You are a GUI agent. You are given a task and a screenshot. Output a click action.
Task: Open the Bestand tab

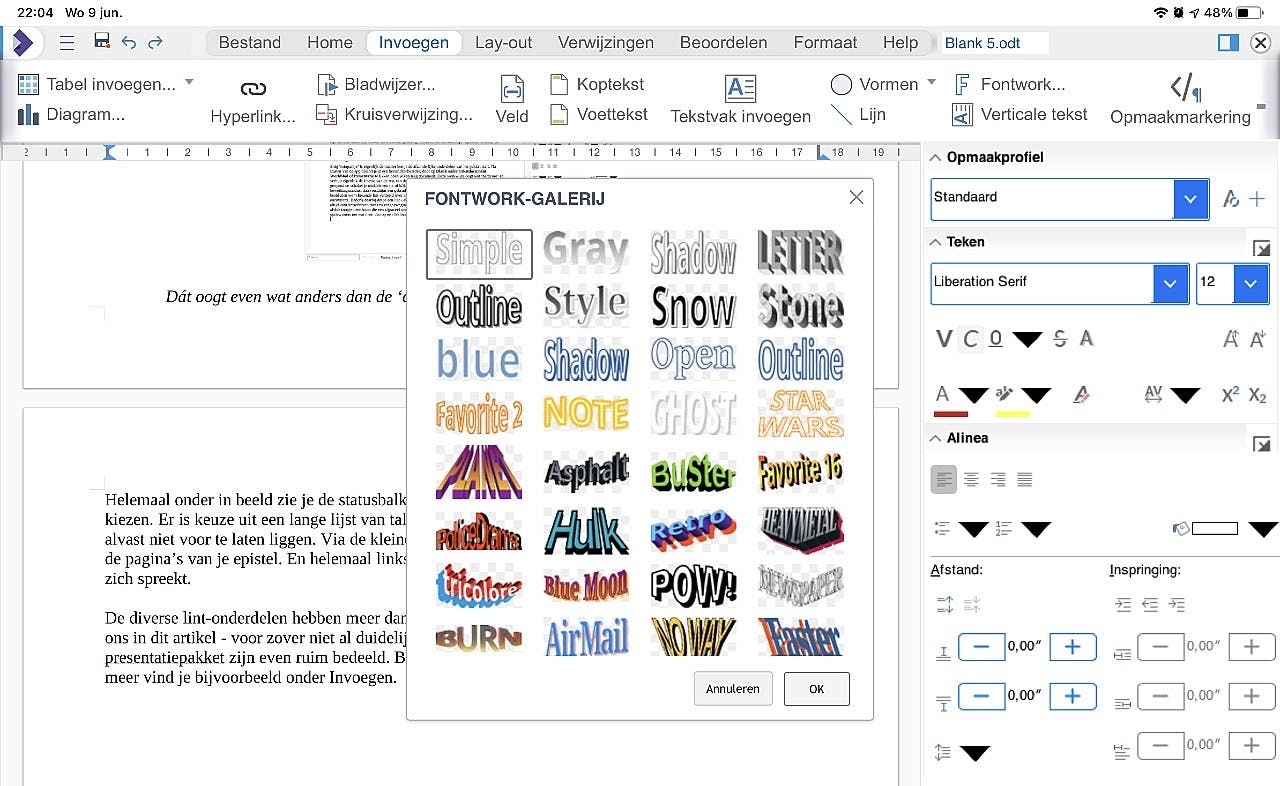[x=250, y=42]
